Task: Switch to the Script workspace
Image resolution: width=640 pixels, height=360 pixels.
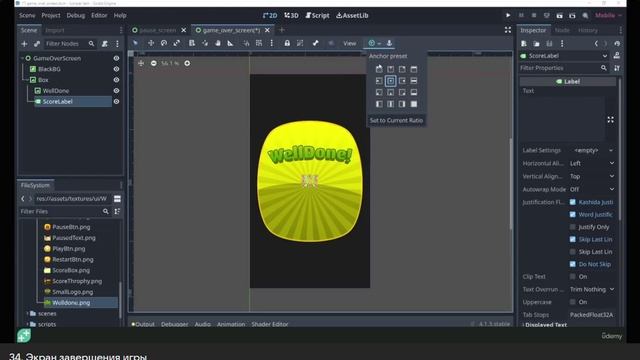Action: click(x=318, y=16)
